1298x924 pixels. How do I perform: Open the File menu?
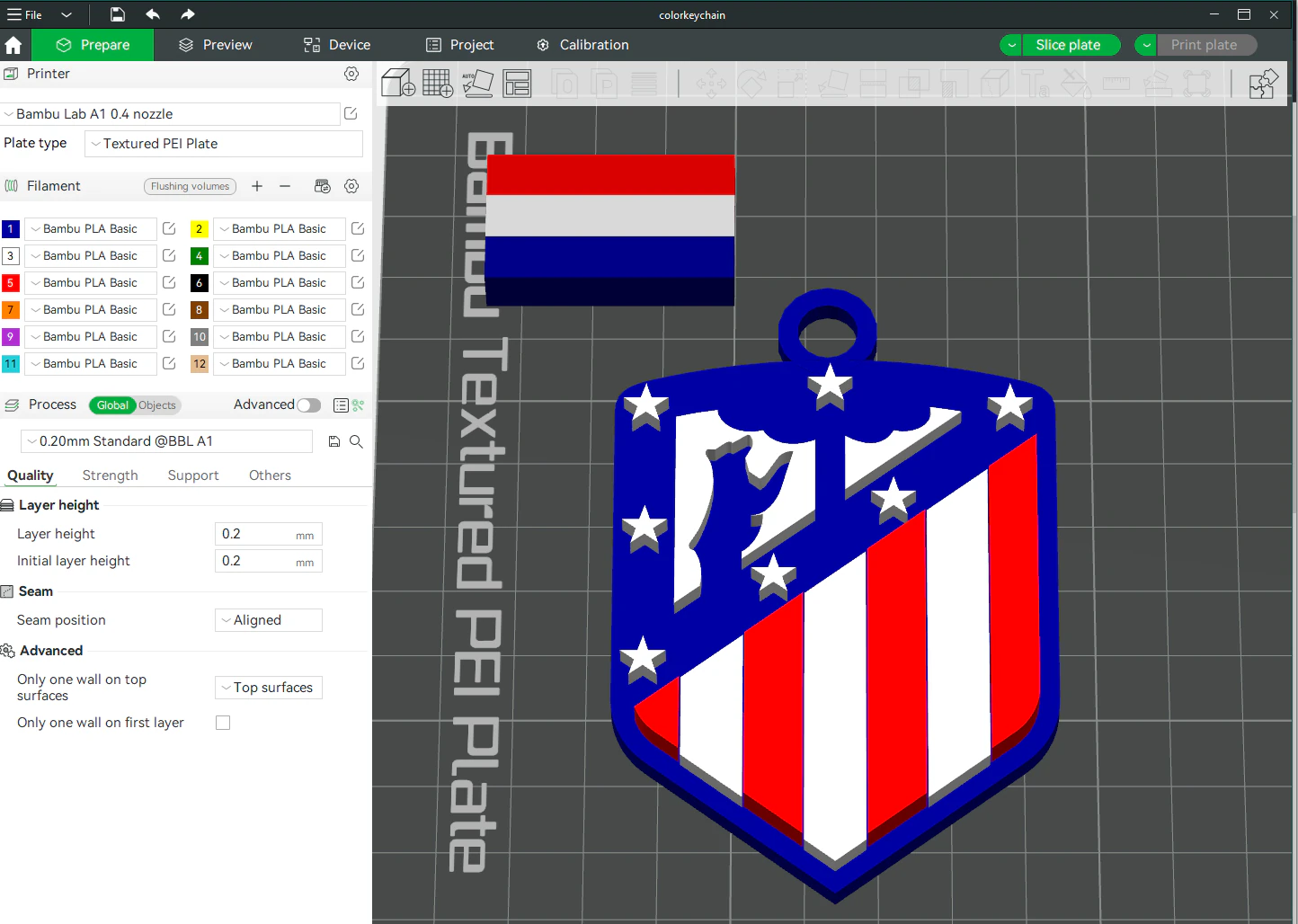(25, 14)
